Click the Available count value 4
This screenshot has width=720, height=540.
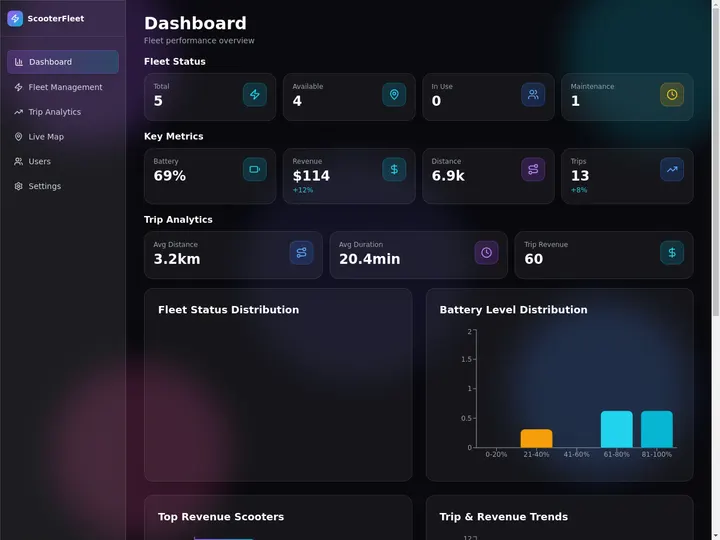297,101
